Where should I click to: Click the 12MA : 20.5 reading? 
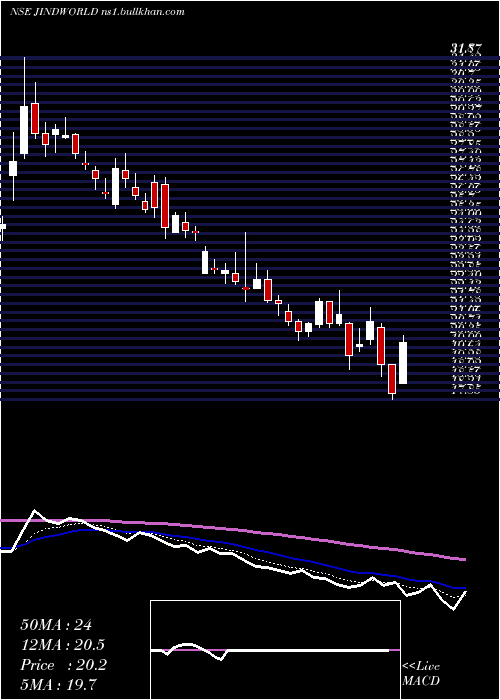tap(63, 645)
